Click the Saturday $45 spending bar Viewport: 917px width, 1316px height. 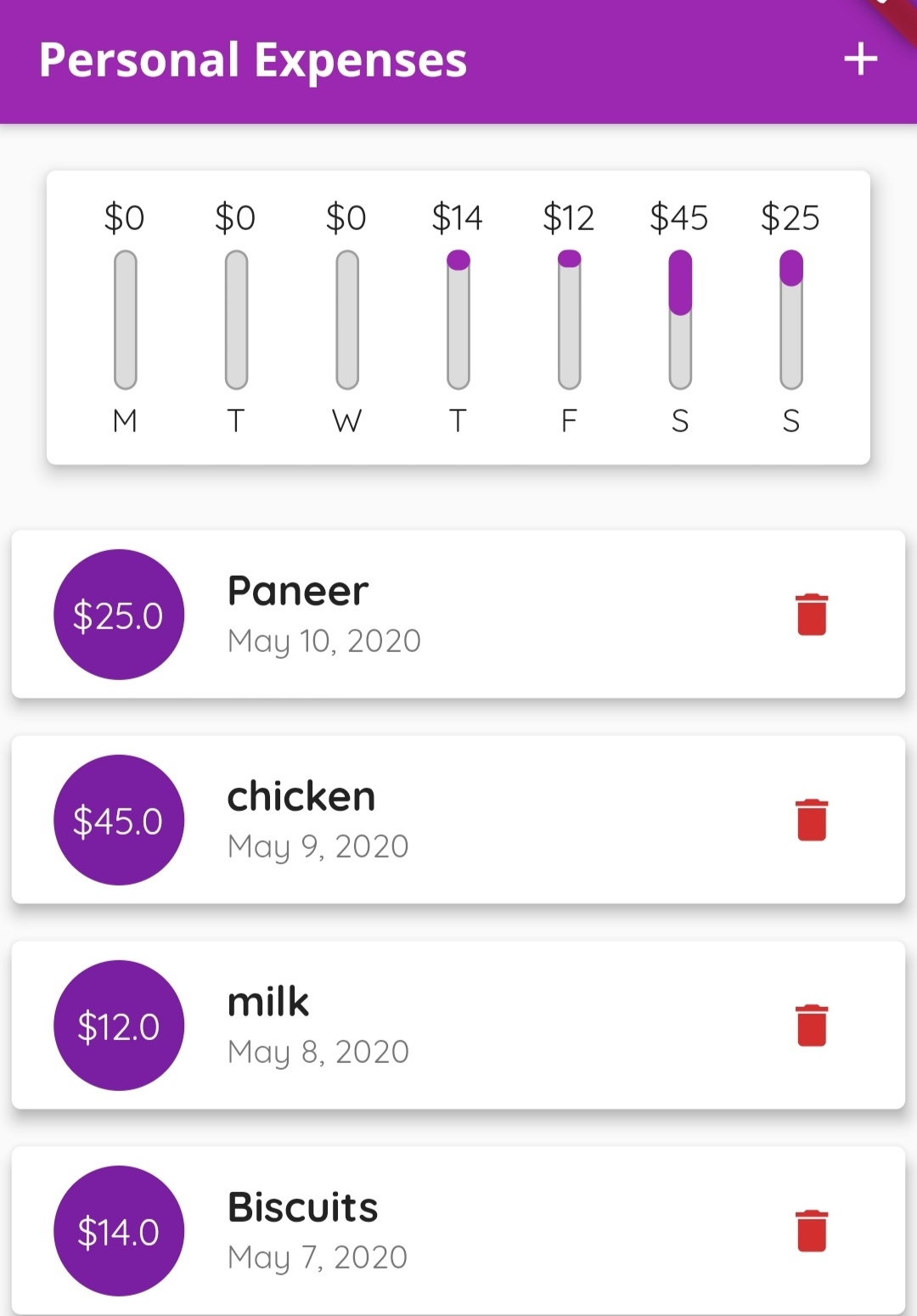click(x=680, y=319)
